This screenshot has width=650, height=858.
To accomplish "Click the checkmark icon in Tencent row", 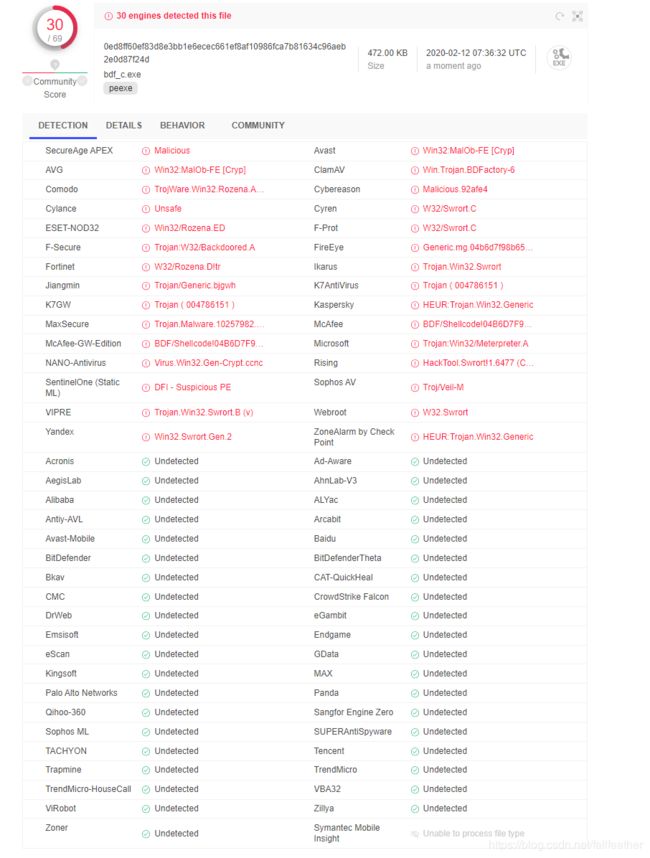I will click(414, 751).
